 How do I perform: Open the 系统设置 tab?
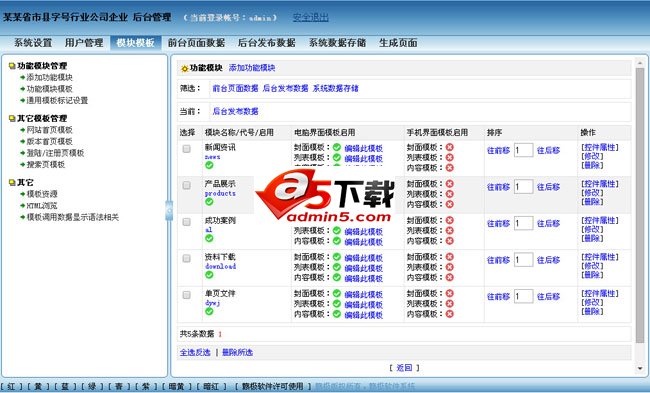33,43
